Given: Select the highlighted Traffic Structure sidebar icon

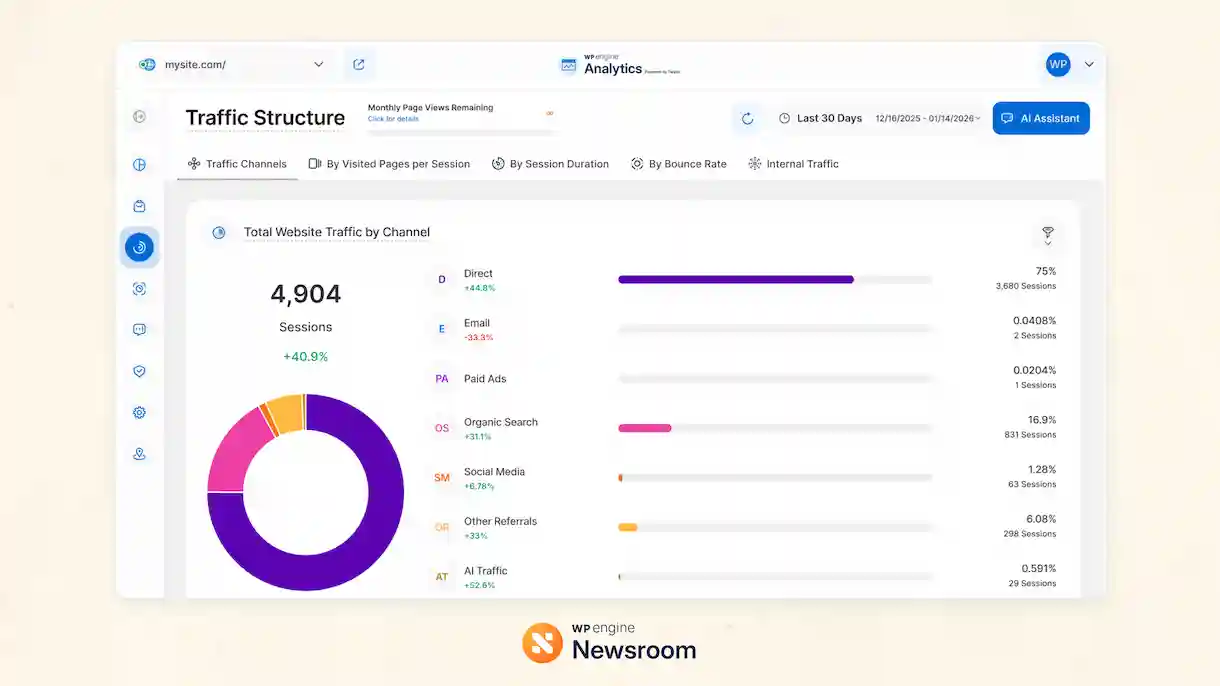Looking at the screenshot, I should click(x=139, y=246).
